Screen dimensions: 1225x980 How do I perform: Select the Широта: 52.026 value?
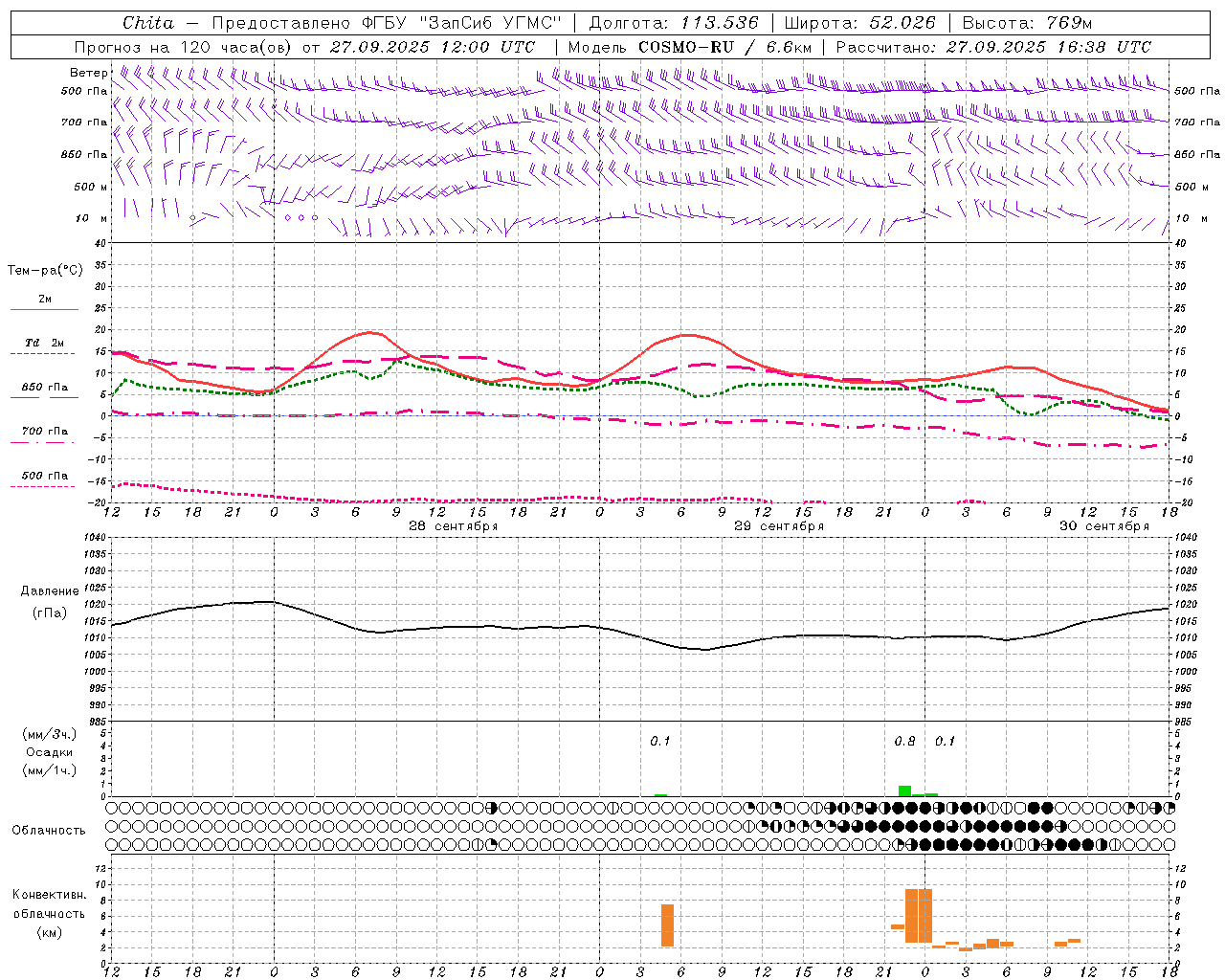coord(861,23)
